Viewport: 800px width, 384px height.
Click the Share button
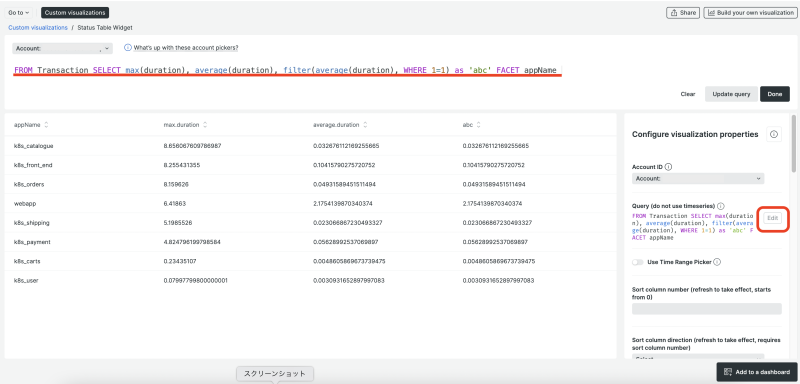(x=682, y=13)
